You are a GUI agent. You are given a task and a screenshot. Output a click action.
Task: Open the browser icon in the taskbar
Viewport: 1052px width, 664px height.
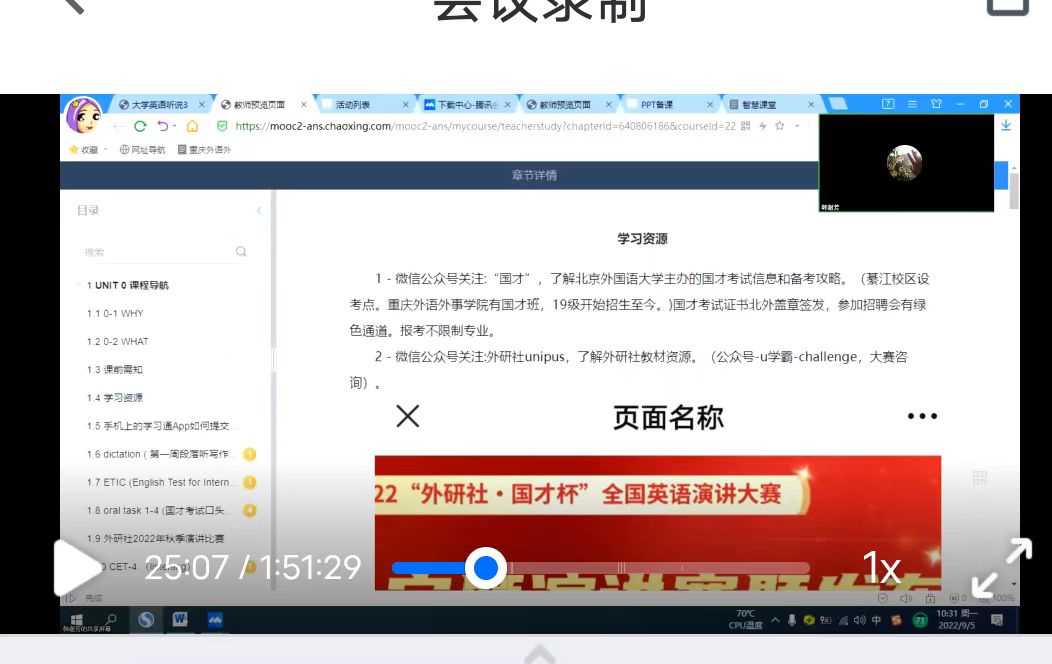pos(146,620)
